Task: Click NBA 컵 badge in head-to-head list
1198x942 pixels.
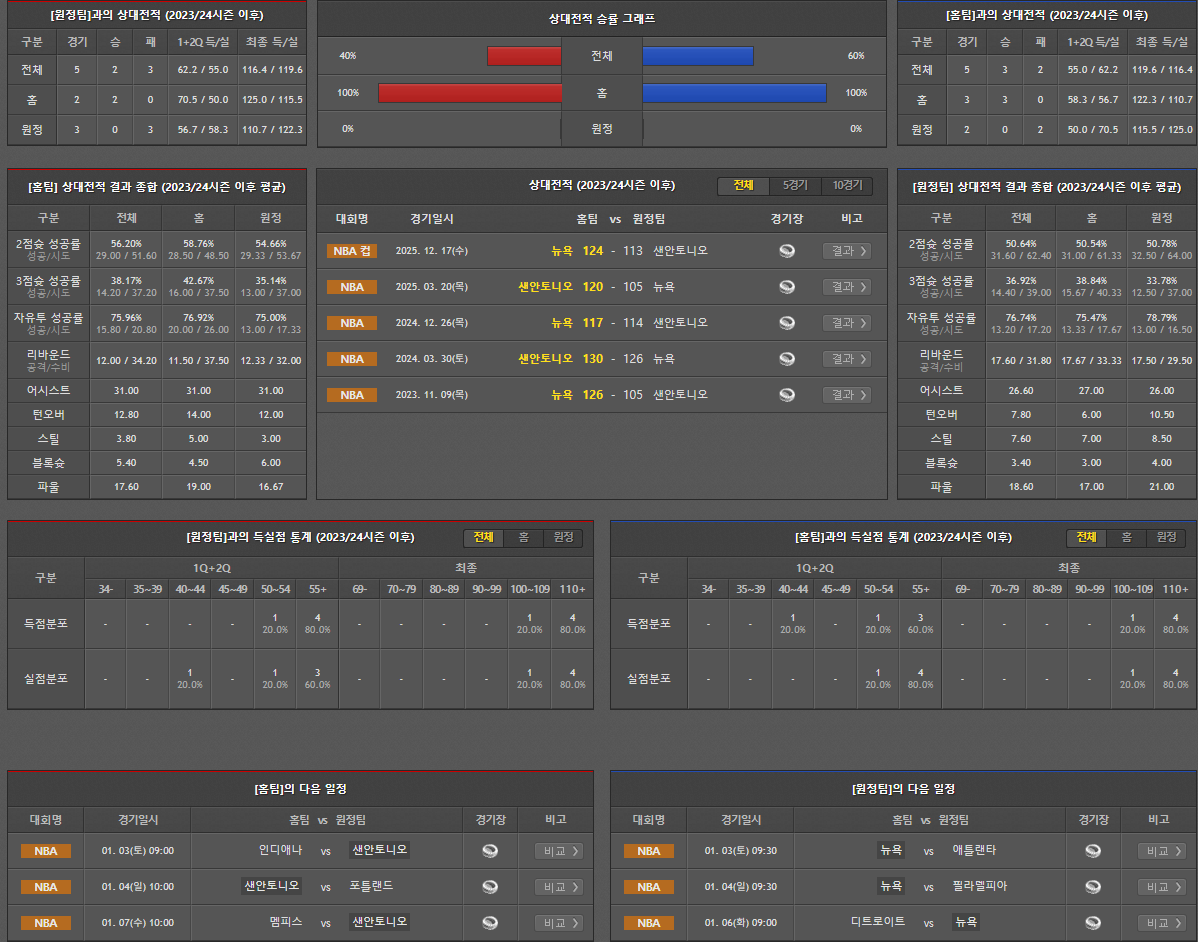Action: tap(352, 251)
